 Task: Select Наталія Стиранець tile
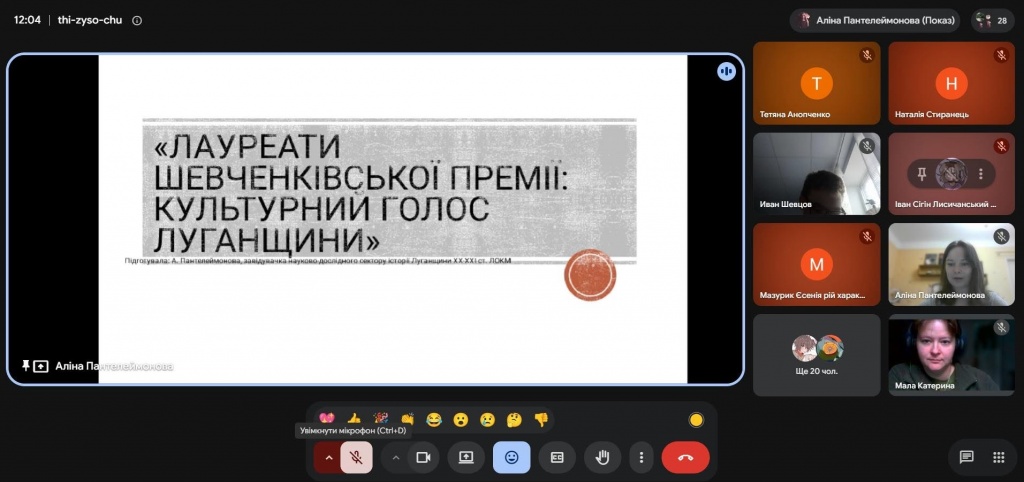tap(952, 83)
